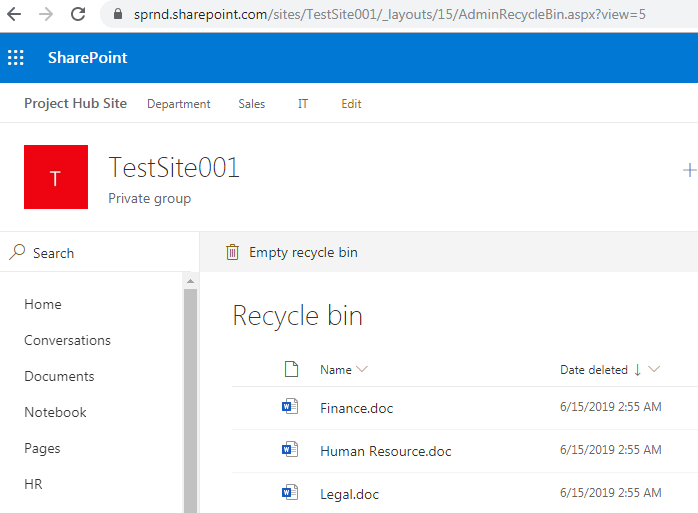Click the left navigation scrollbar up arrow
The image size is (698, 513).
tap(191, 281)
